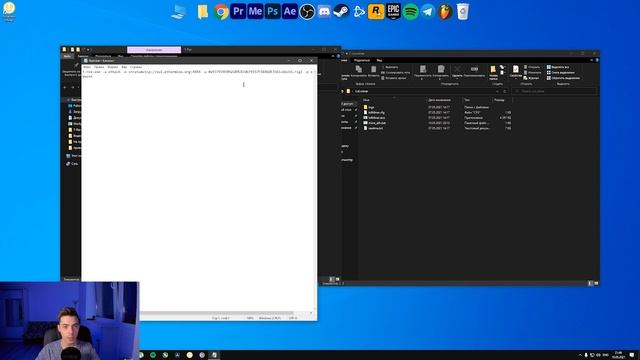This screenshot has width=640, height=360.
Task: Open Spotify from the top dock
Action: tap(411, 12)
